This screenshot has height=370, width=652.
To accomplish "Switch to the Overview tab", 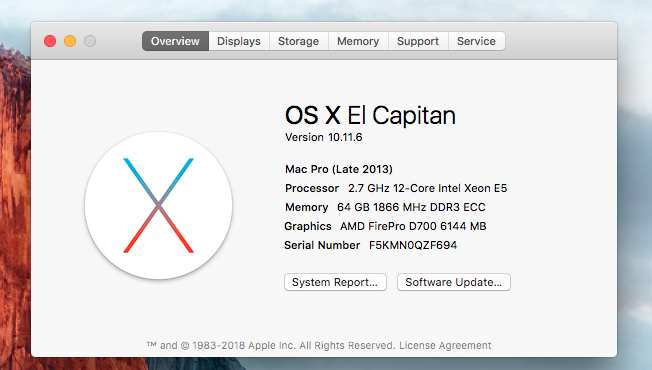I will click(175, 41).
